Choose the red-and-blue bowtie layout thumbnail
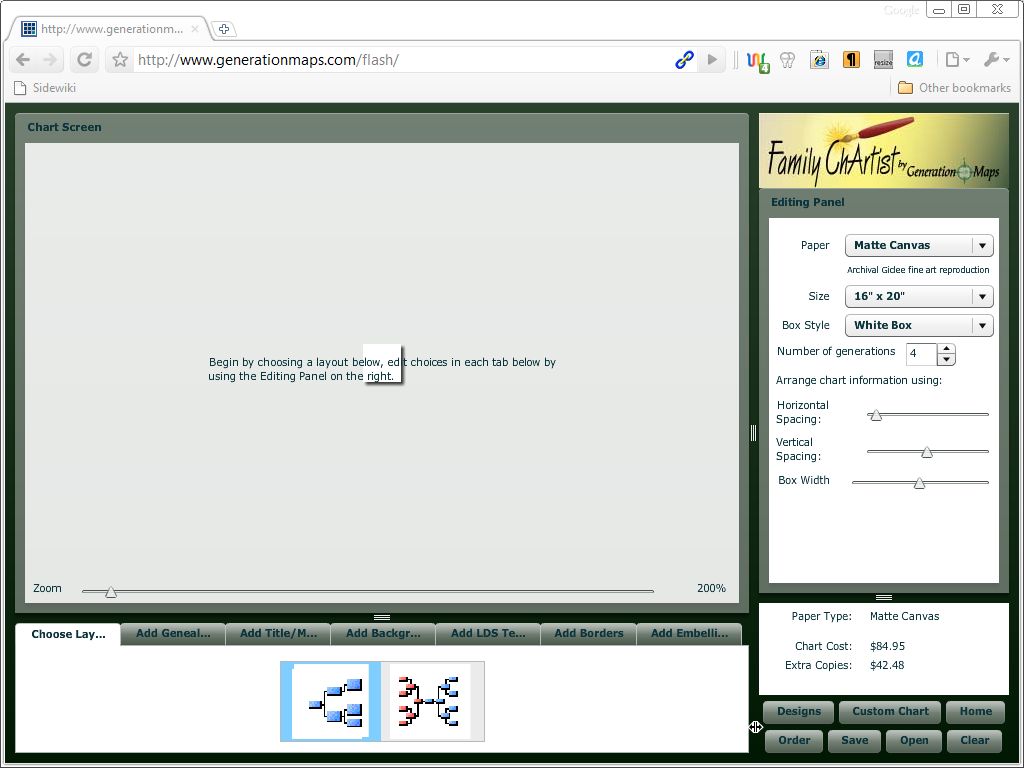The height and width of the screenshot is (768, 1024). click(430, 701)
